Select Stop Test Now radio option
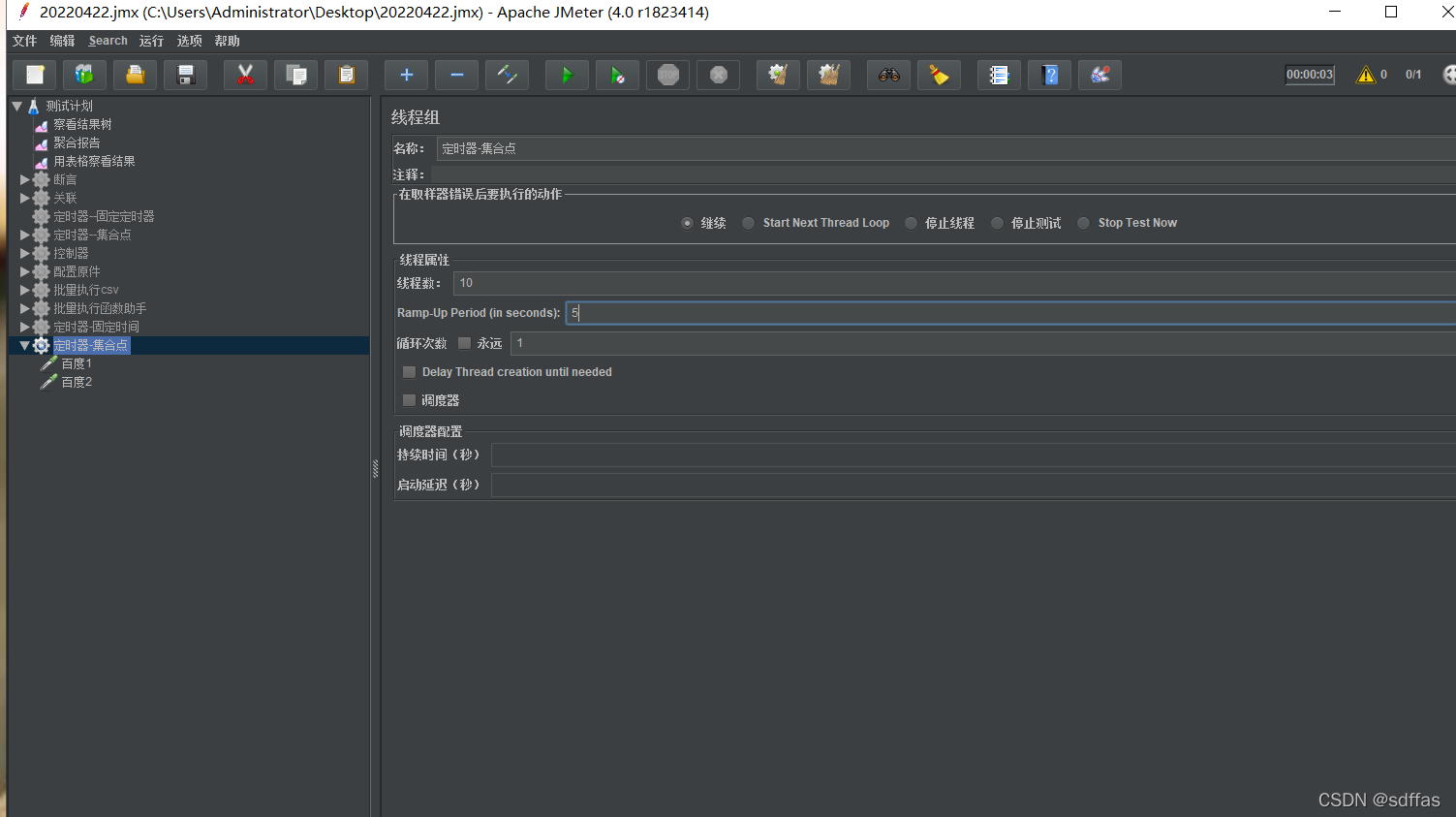 [x=1083, y=223]
